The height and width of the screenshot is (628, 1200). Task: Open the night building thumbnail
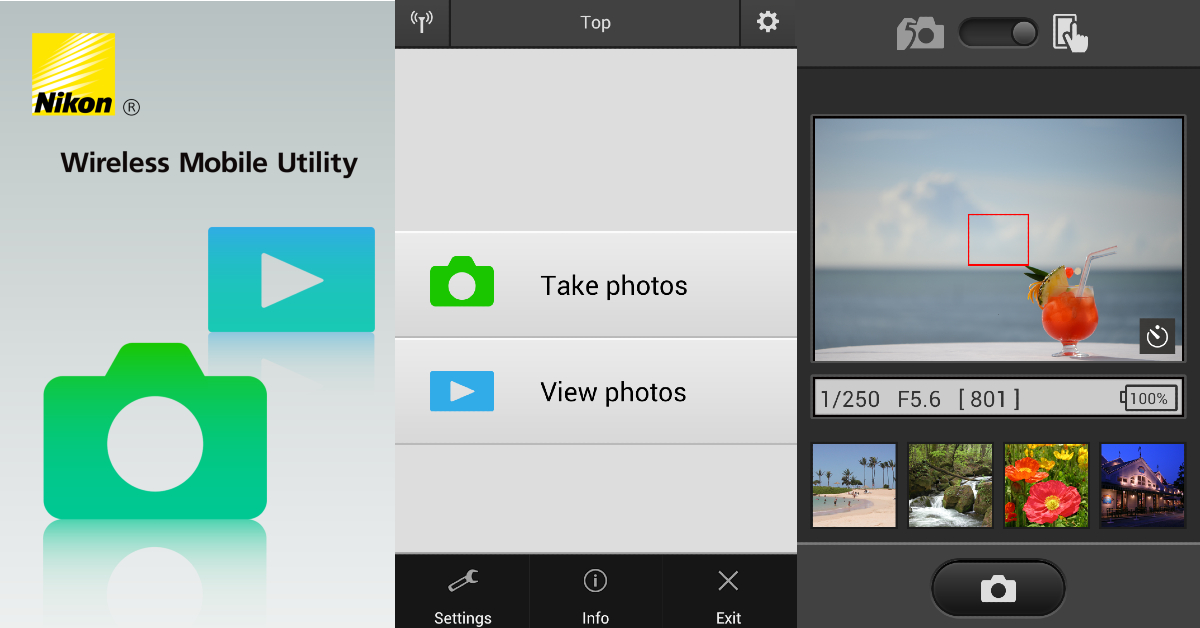1142,485
